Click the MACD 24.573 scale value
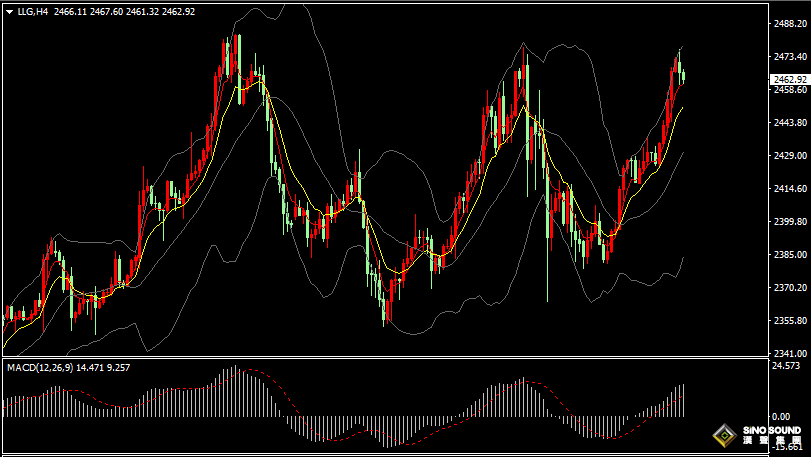The height and width of the screenshot is (457, 811). point(786,366)
